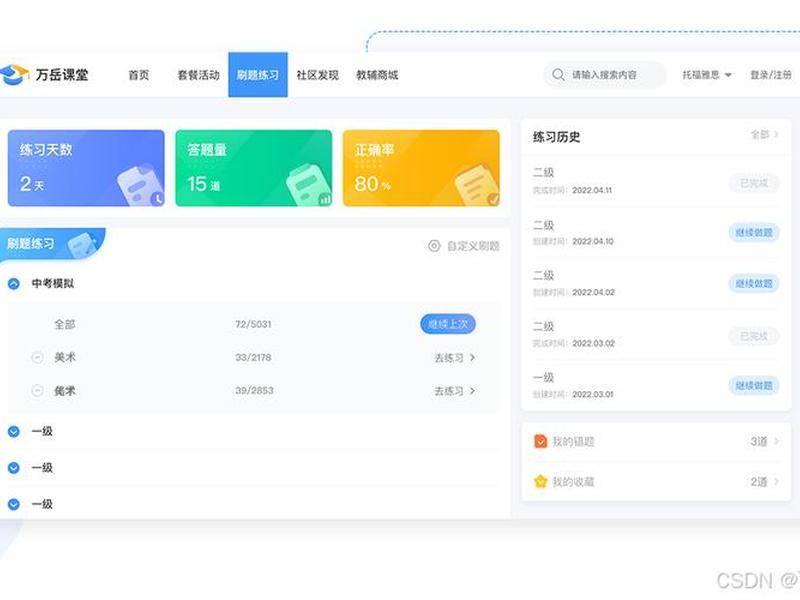
Task: Click the chevron next to 2道
Action: tap(776, 481)
